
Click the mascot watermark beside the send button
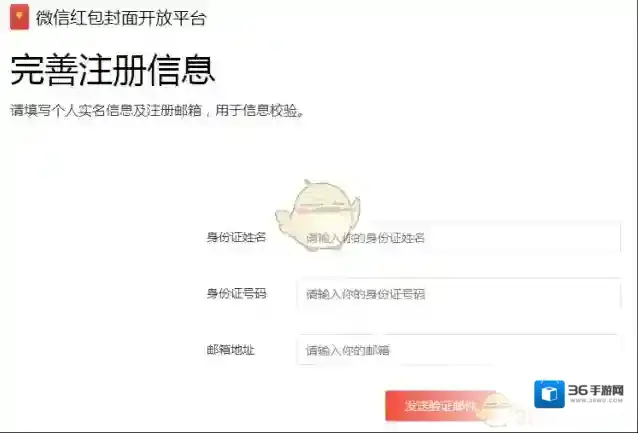pyautogui.click(x=498, y=408)
